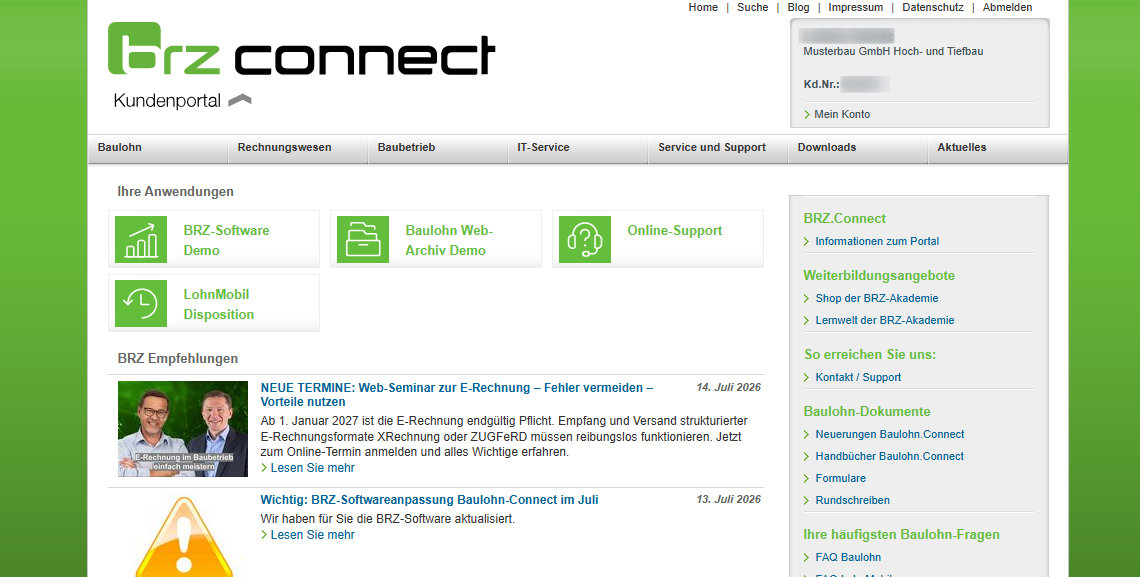
Task: Click the So erreichen Sie uns heading
Action: [870, 355]
